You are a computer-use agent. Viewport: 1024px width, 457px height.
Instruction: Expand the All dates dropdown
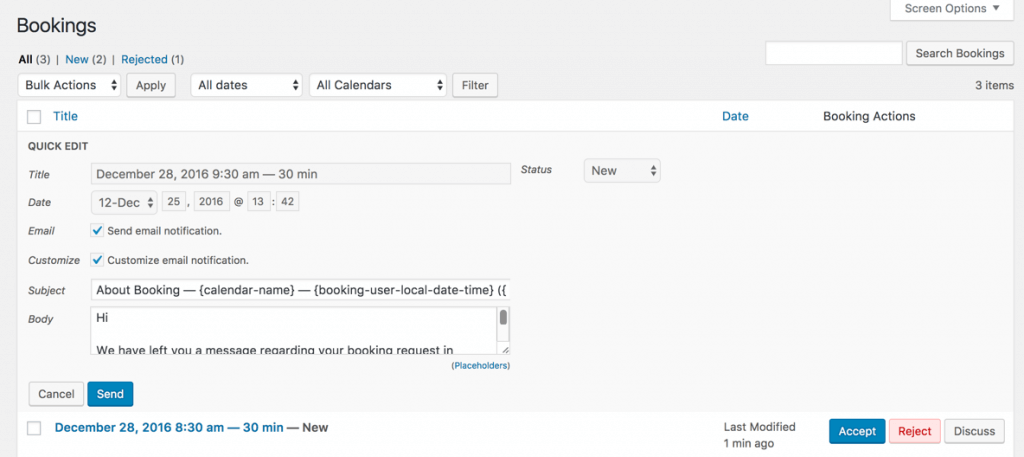[247, 85]
